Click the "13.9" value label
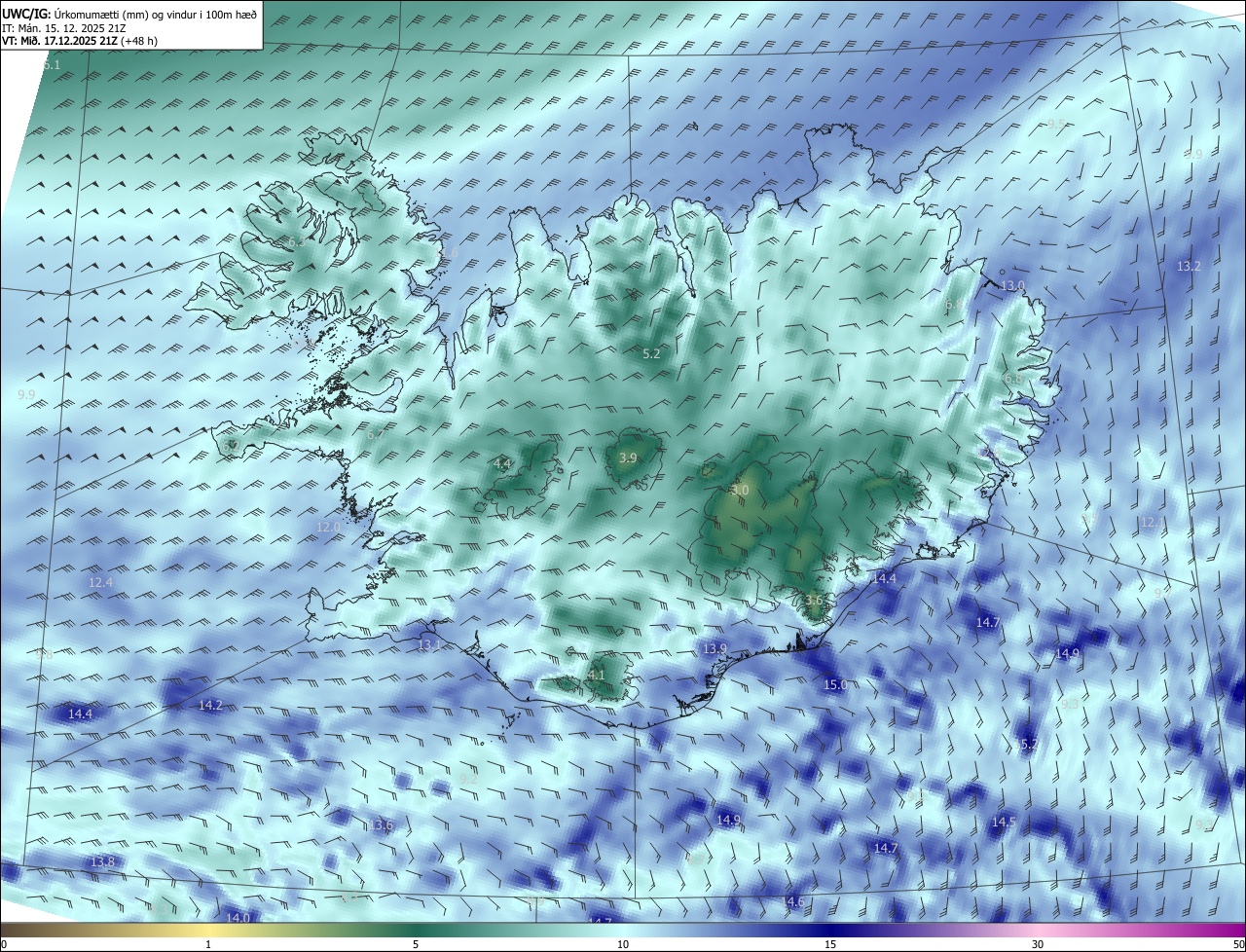The image size is (1246, 952). coord(715,648)
